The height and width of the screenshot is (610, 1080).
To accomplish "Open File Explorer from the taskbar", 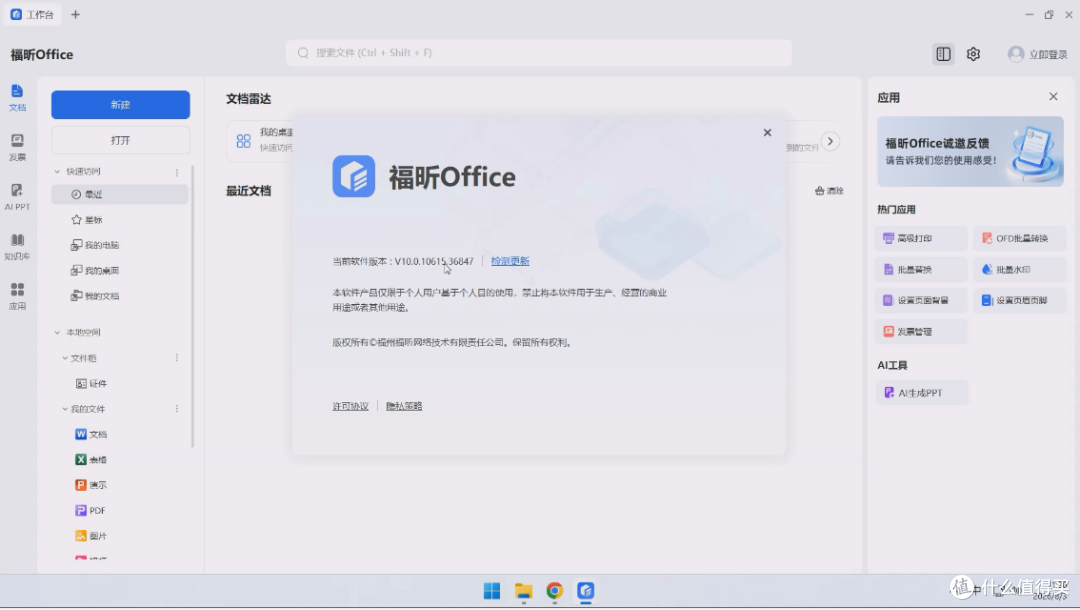I will (x=523, y=591).
